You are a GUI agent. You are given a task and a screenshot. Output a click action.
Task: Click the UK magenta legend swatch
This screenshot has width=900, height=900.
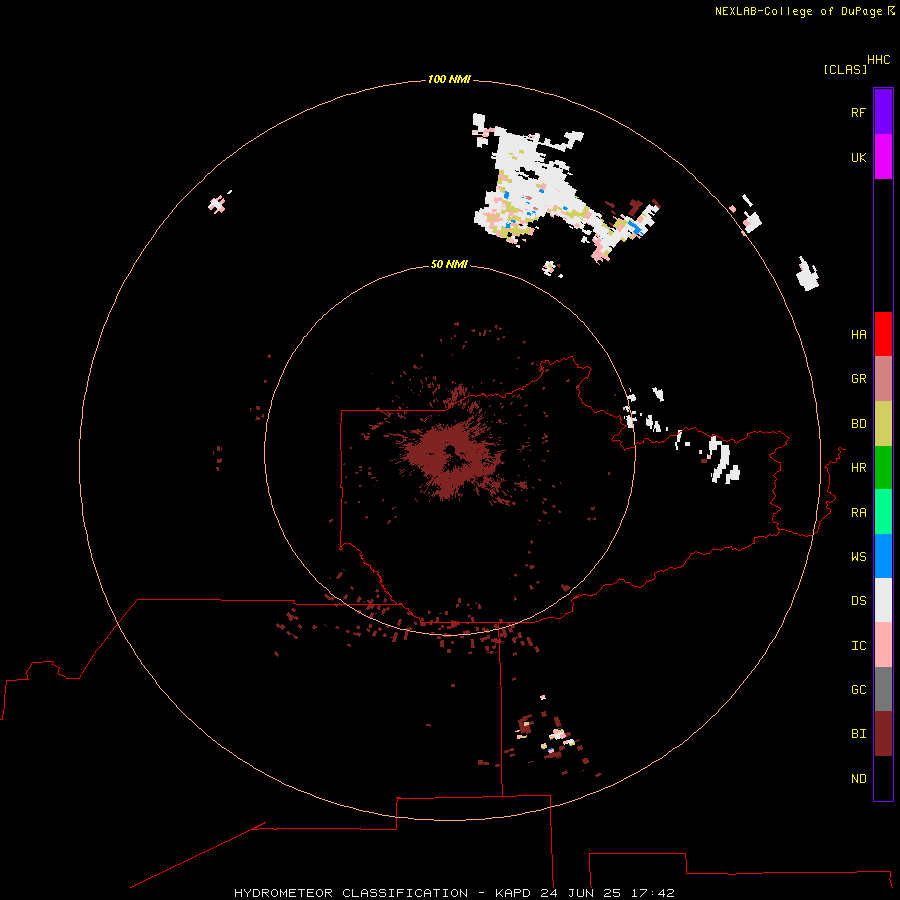pos(883,157)
